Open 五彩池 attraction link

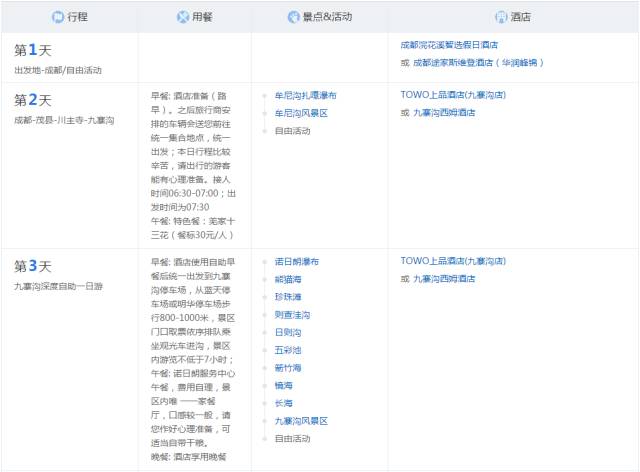point(288,350)
